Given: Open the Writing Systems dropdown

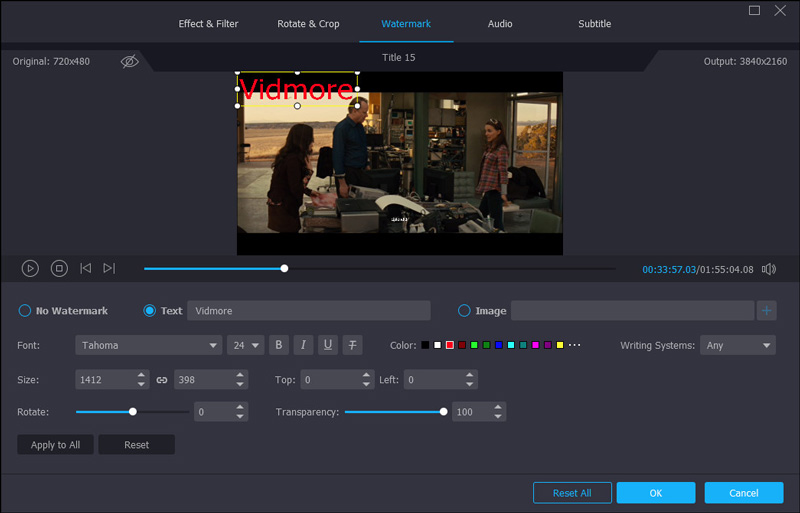Looking at the screenshot, I should (737, 345).
